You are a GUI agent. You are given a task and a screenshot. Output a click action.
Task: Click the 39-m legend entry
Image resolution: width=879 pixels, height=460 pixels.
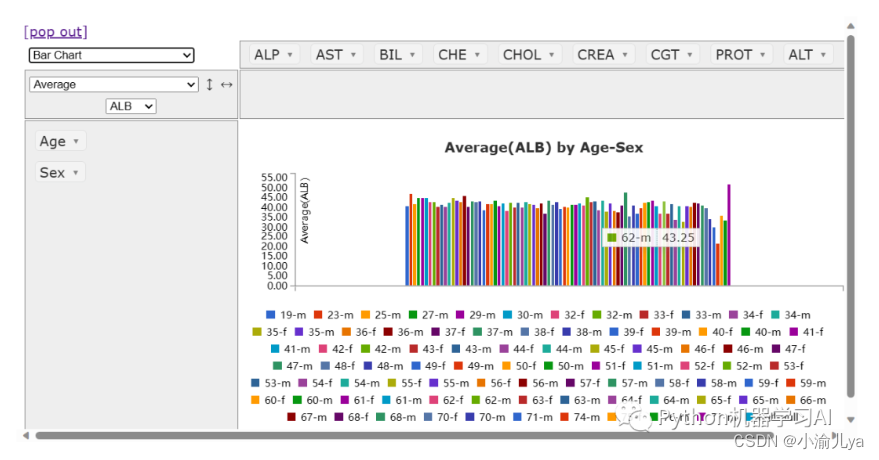coord(671,332)
